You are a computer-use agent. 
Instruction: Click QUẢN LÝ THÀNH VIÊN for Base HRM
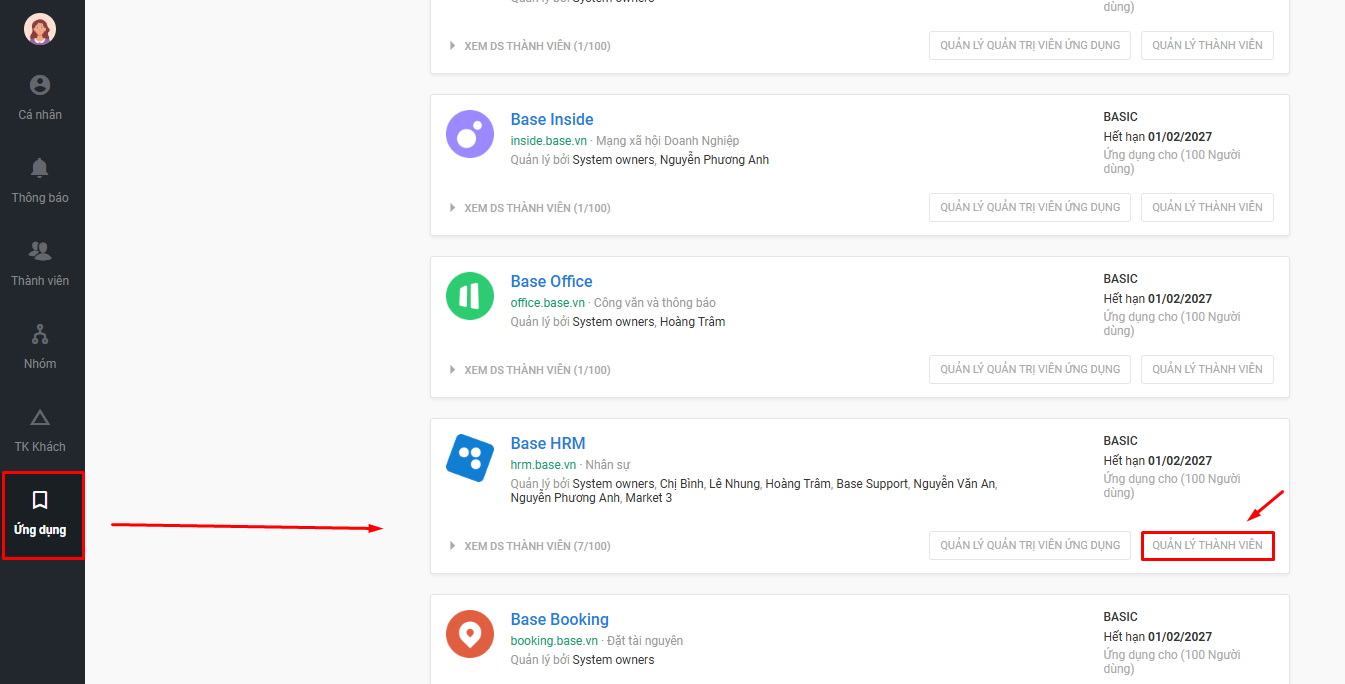[1207, 545]
